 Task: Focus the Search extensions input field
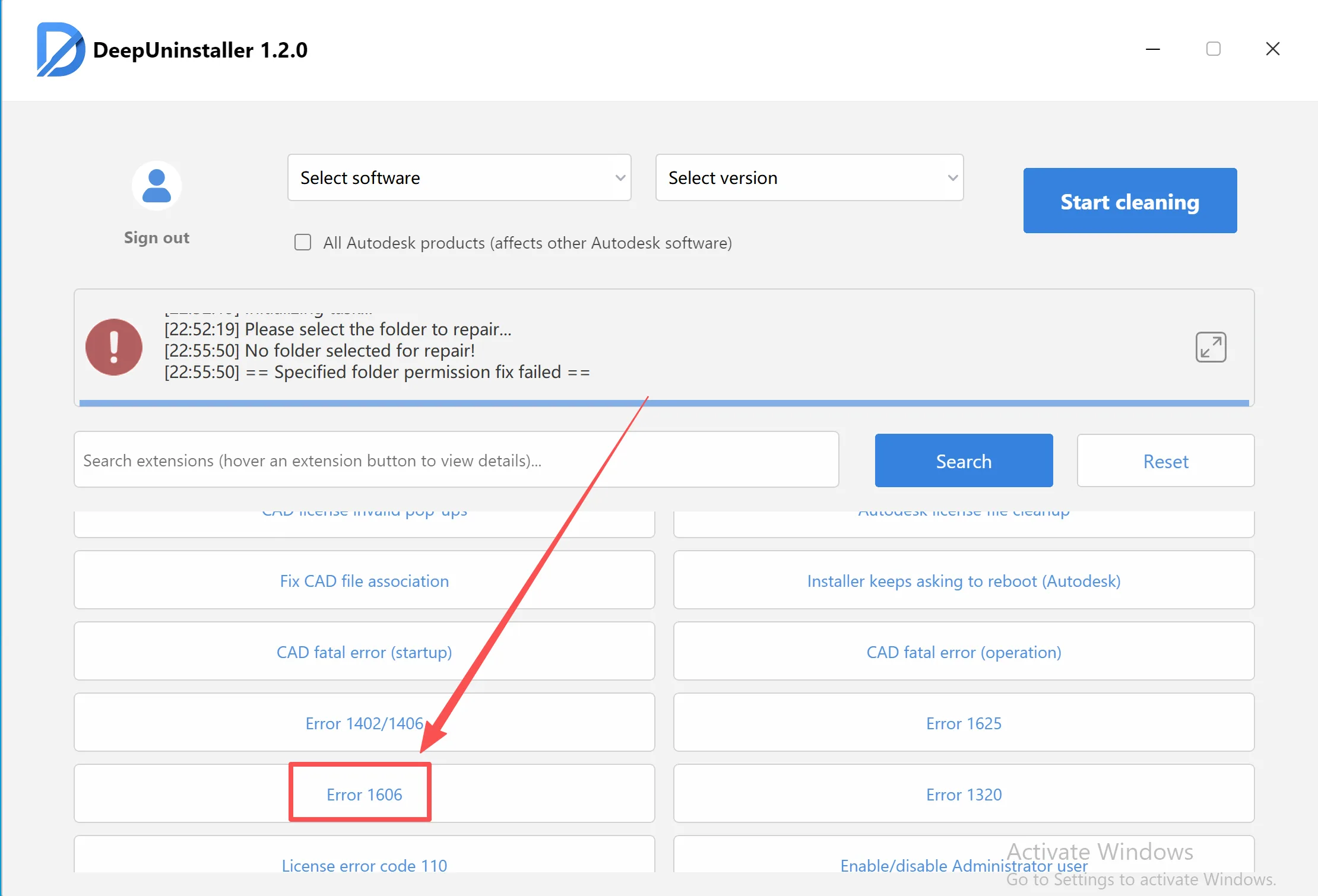pyautogui.click(x=456, y=460)
